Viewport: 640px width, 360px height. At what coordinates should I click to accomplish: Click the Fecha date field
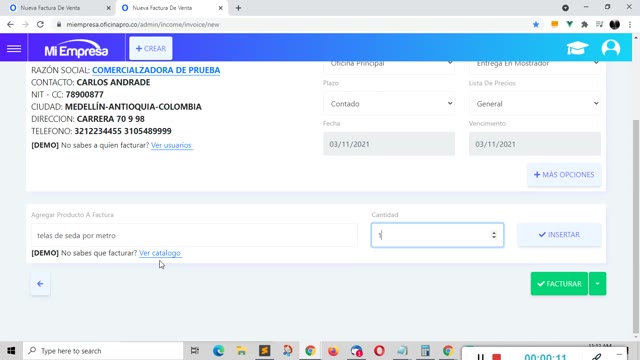pos(389,144)
